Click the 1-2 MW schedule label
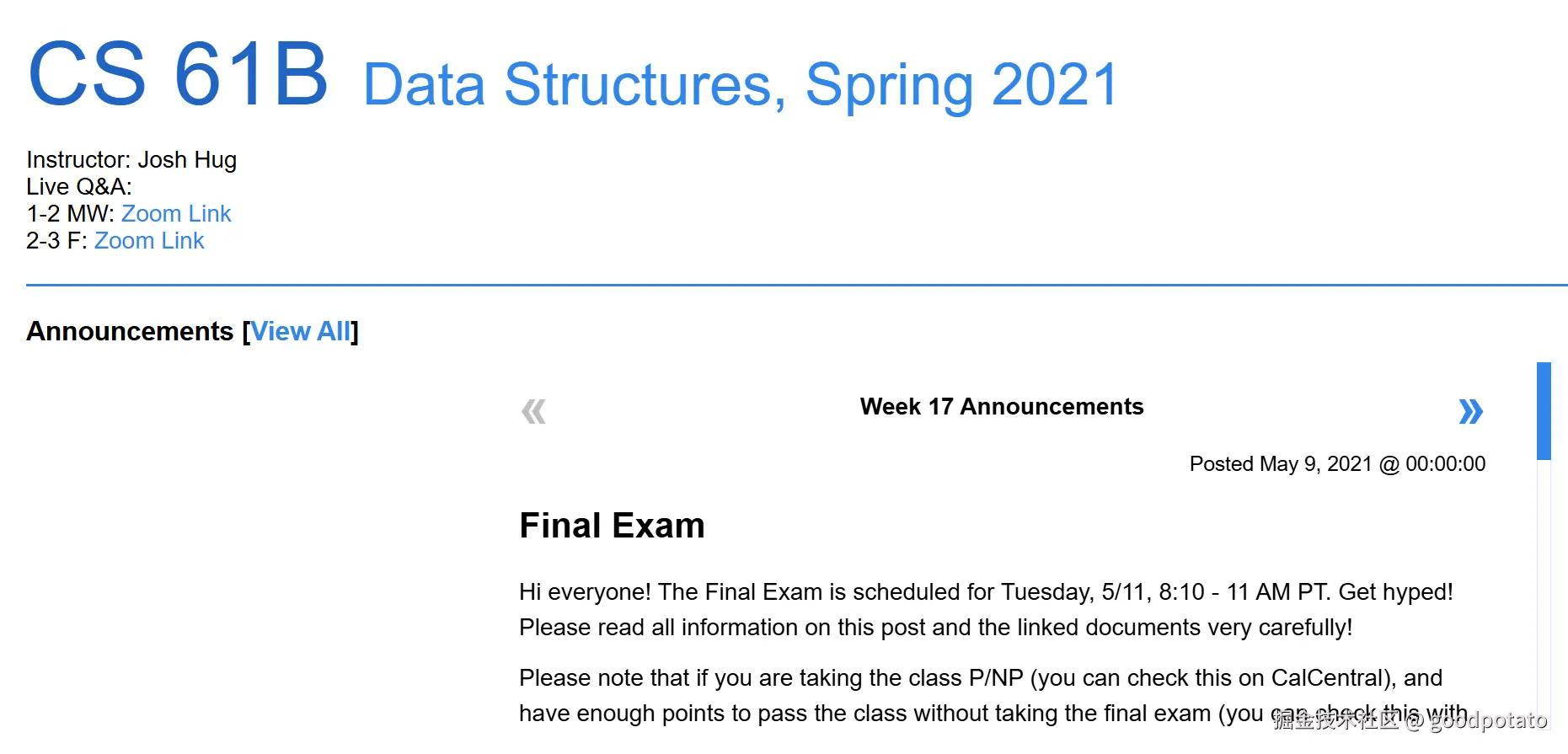Image resolution: width=1568 pixels, height=754 pixels. (70, 214)
